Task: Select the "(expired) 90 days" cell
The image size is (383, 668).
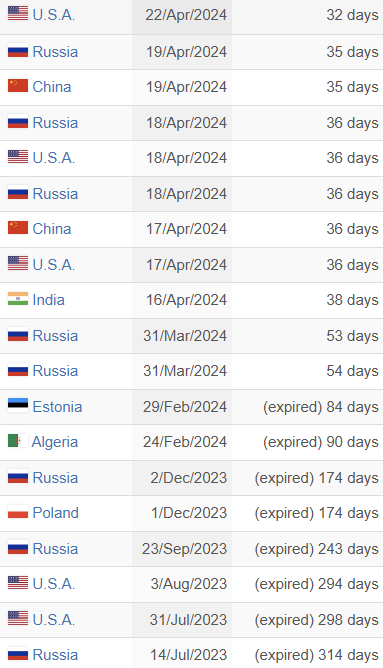Action: [x=308, y=442]
